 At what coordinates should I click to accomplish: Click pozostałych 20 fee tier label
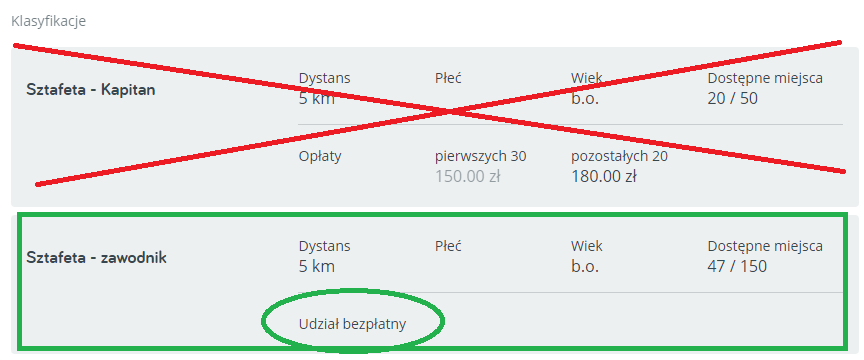619,157
